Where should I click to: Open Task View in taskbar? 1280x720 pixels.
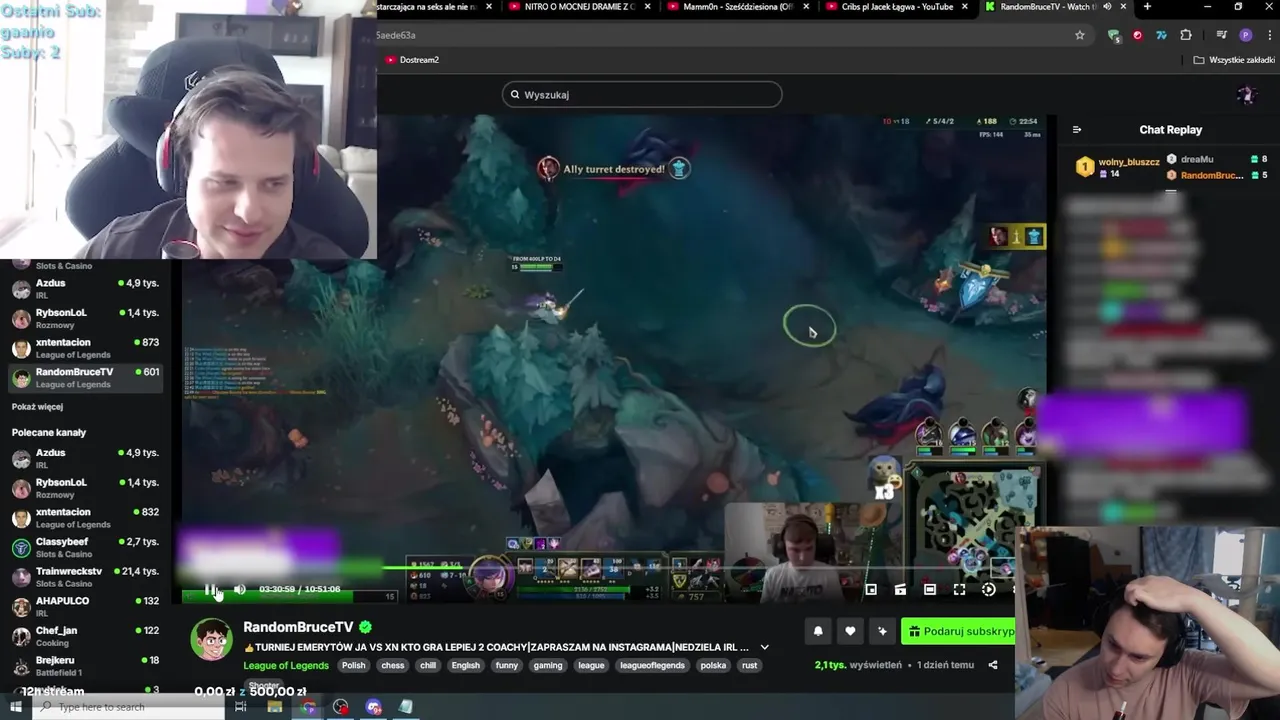point(241,707)
